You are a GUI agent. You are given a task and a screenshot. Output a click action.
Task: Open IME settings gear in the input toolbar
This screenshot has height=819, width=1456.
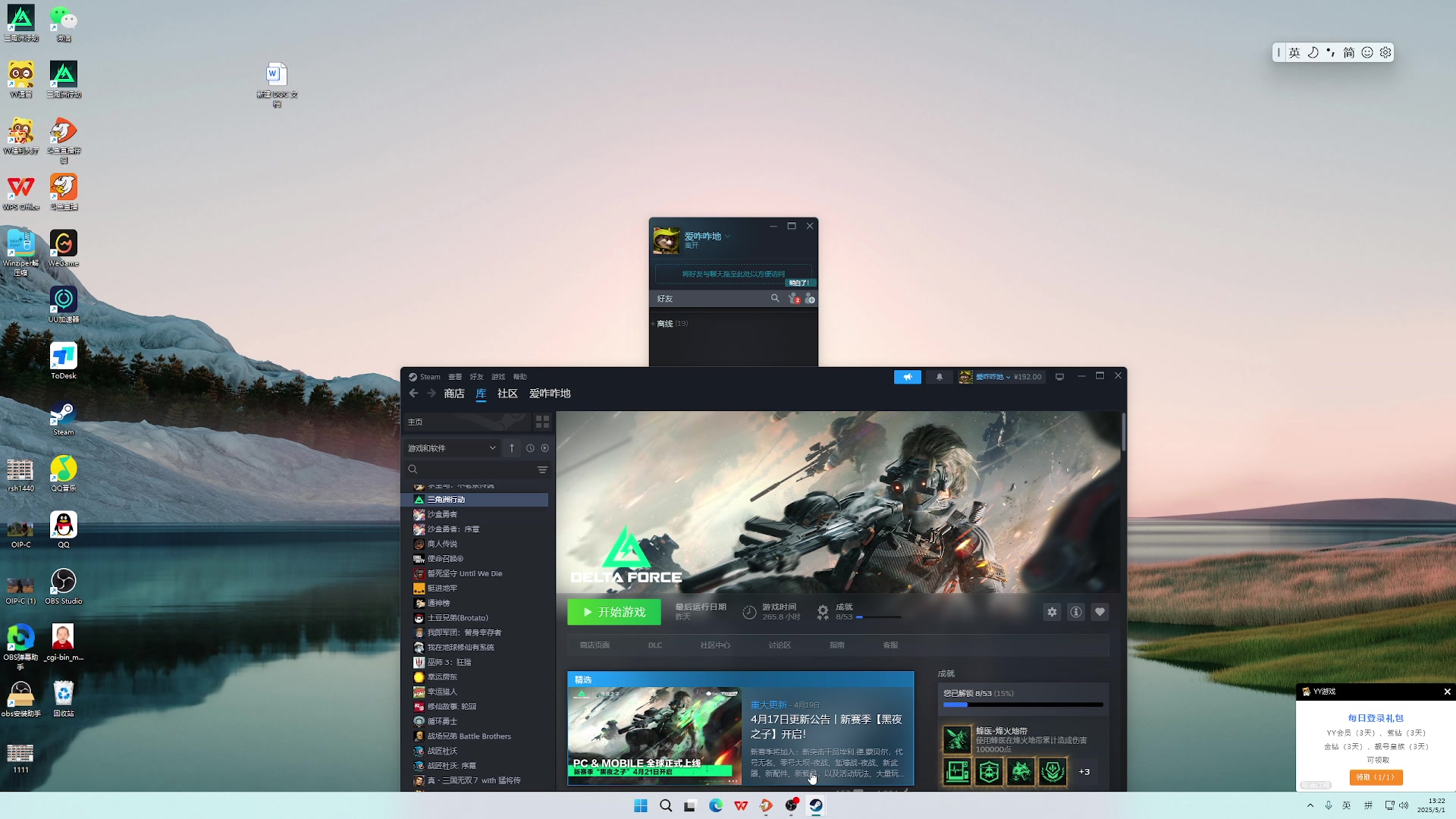1385,52
